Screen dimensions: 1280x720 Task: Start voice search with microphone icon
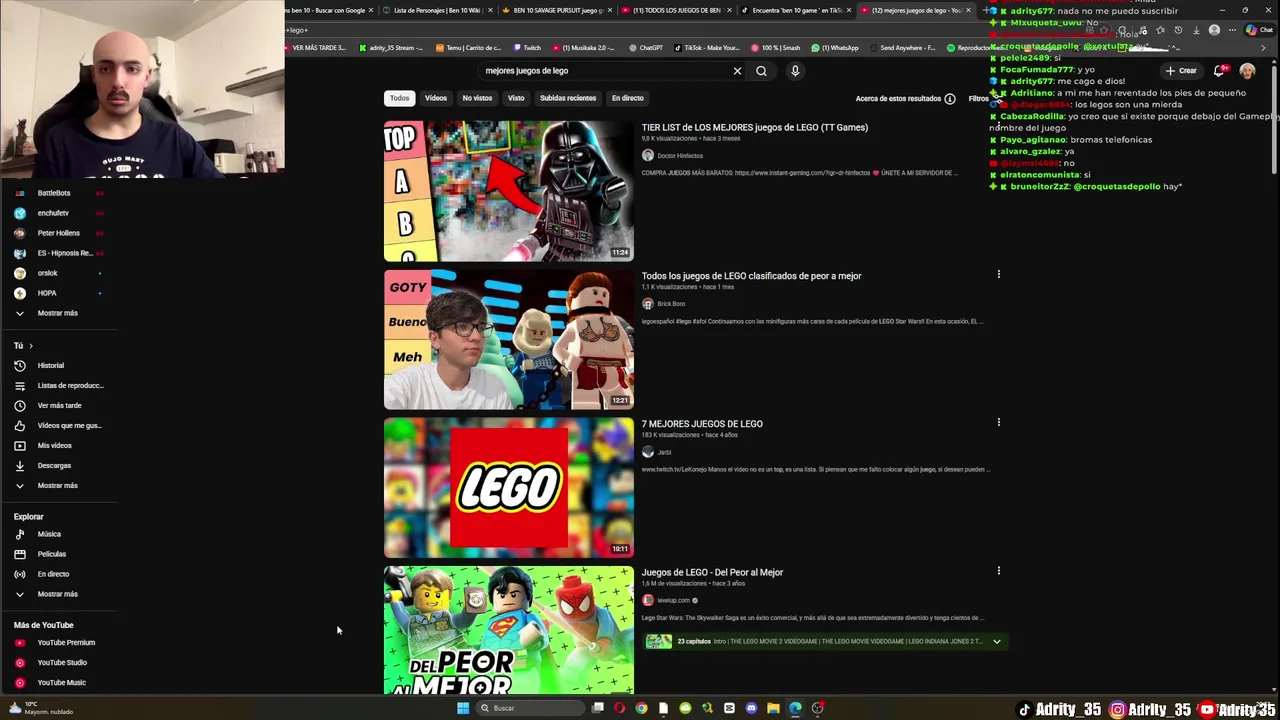795,71
